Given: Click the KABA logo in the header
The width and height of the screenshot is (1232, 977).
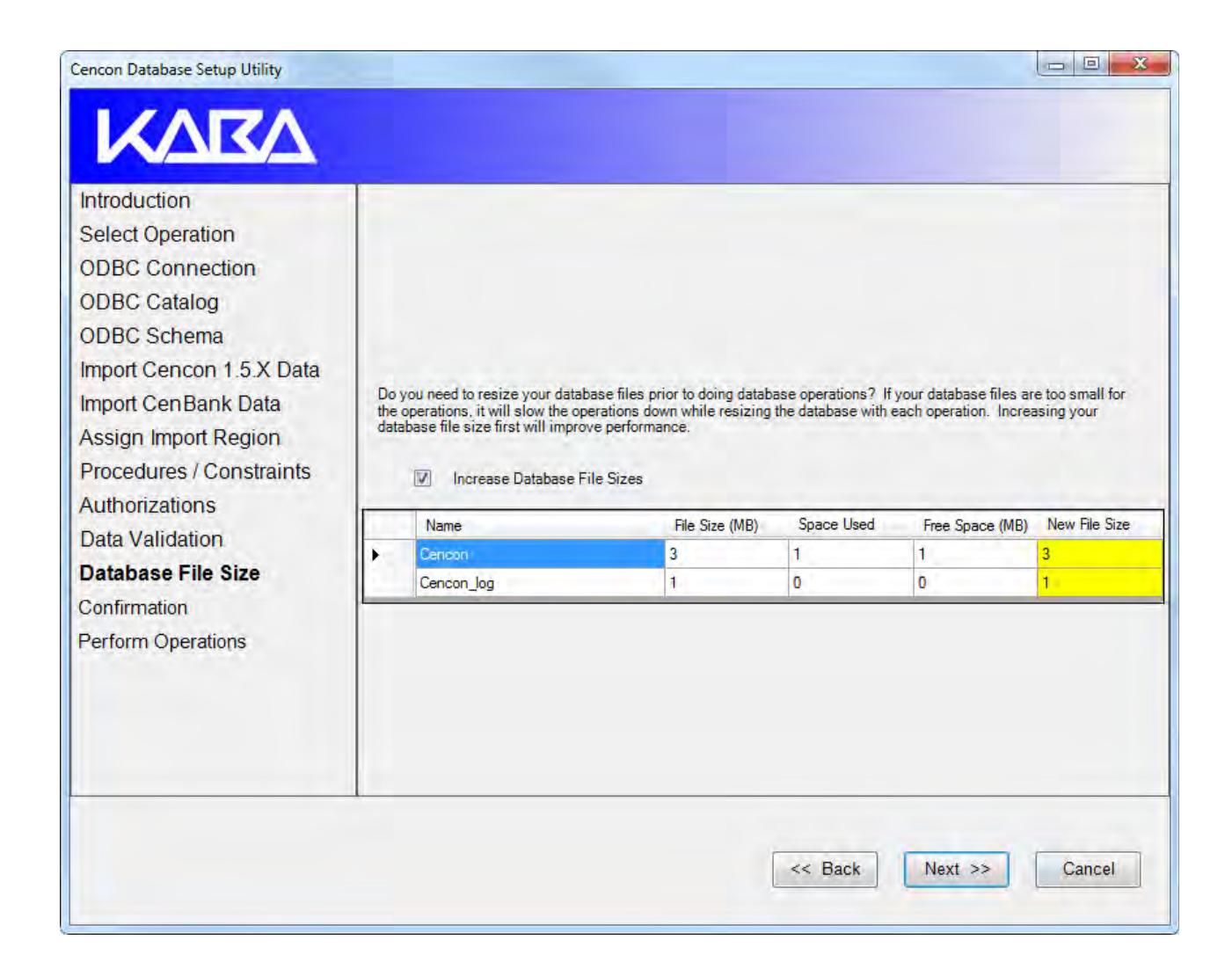Looking at the screenshot, I should [207, 137].
